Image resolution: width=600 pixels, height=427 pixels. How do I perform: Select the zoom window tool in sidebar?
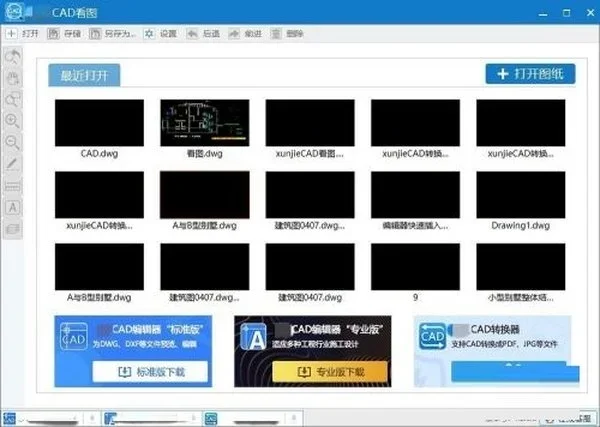coord(13,99)
